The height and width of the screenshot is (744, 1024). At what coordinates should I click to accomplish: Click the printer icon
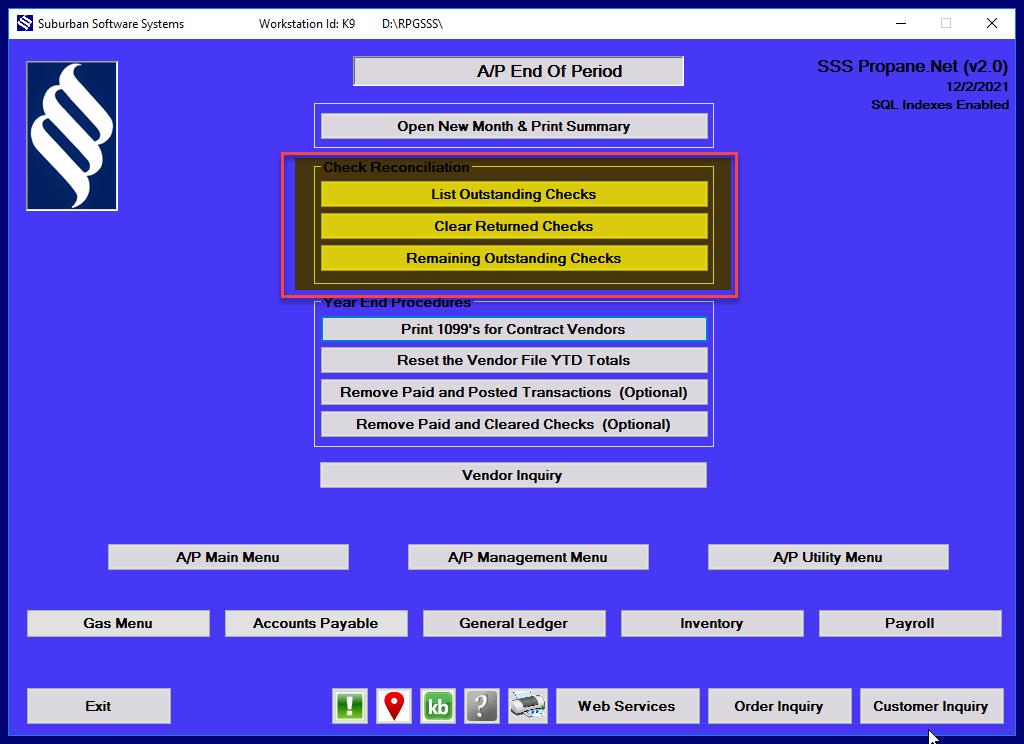click(x=528, y=705)
